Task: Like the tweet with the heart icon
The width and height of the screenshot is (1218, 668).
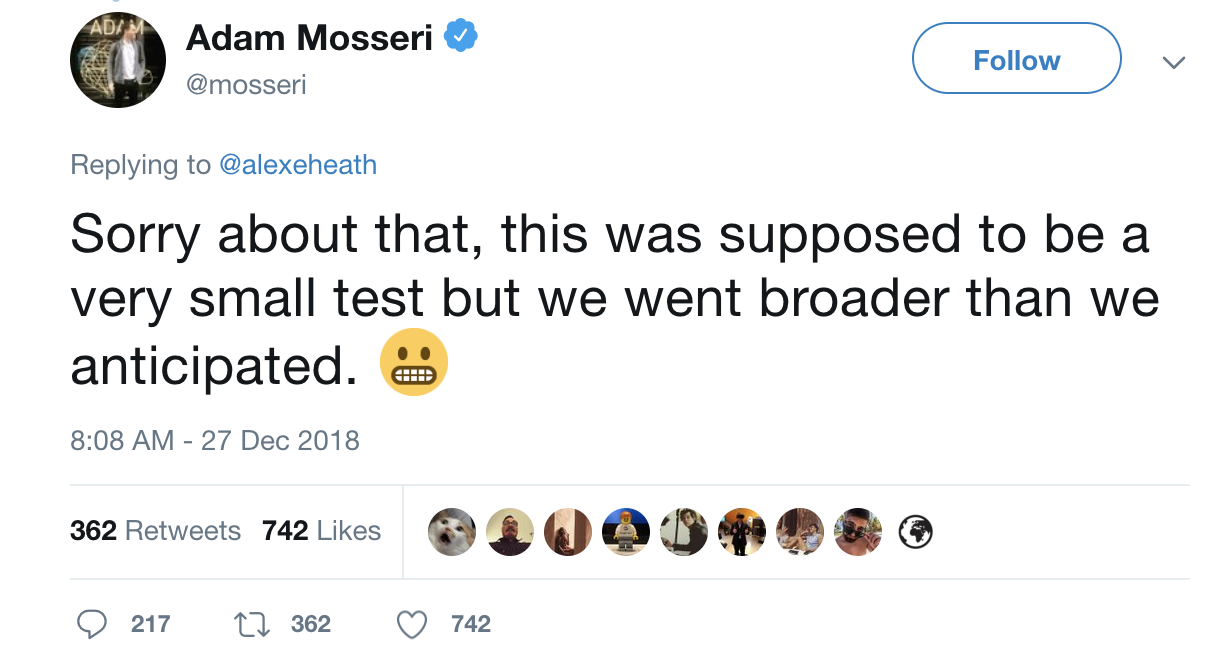Action: (x=412, y=625)
